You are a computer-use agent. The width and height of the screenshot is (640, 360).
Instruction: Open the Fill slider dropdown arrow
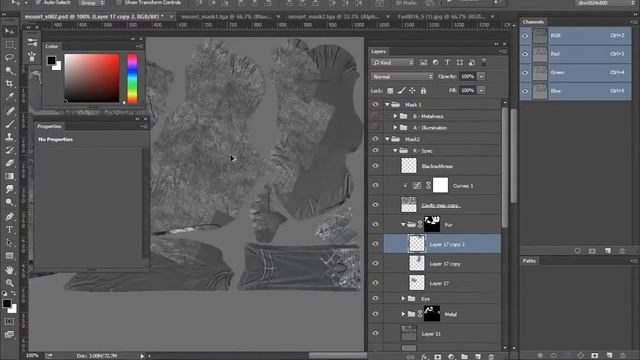[482, 91]
